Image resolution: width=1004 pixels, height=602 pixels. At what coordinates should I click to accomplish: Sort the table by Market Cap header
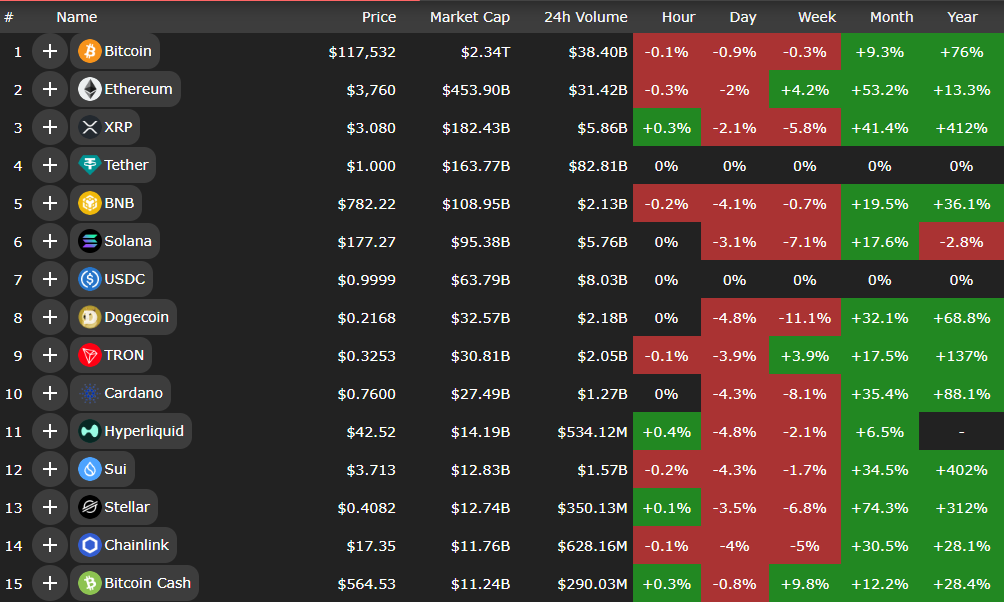click(469, 17)
